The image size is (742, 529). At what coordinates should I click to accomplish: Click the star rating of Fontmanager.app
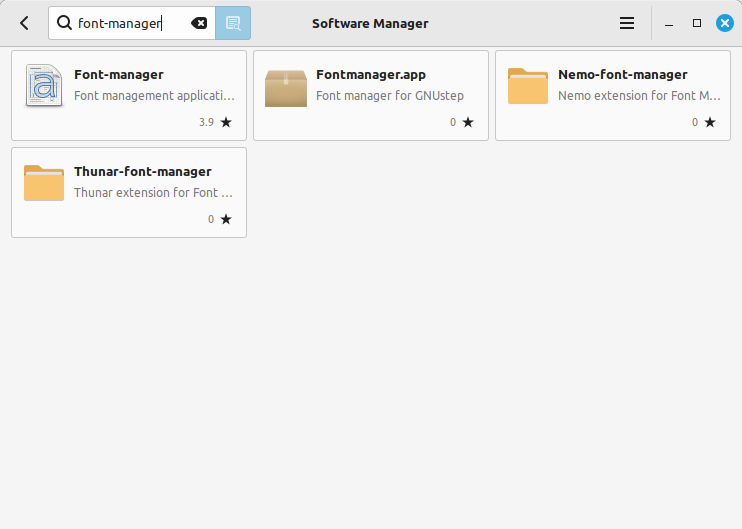click(x=462, y=122)
